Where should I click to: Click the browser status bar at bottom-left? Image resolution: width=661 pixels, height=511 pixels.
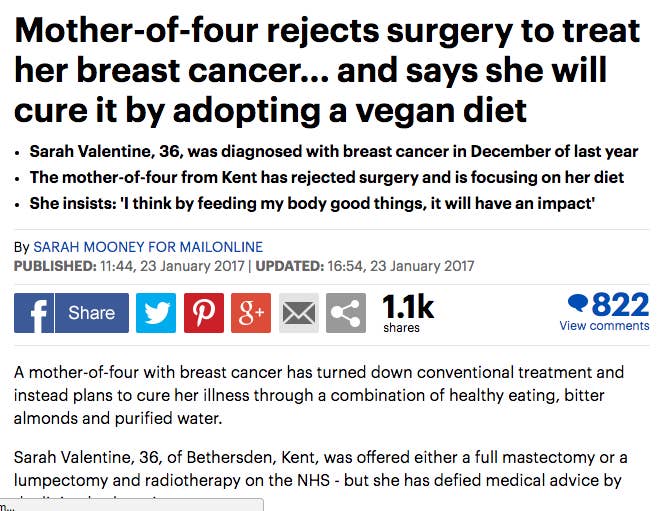click(132, 505)
